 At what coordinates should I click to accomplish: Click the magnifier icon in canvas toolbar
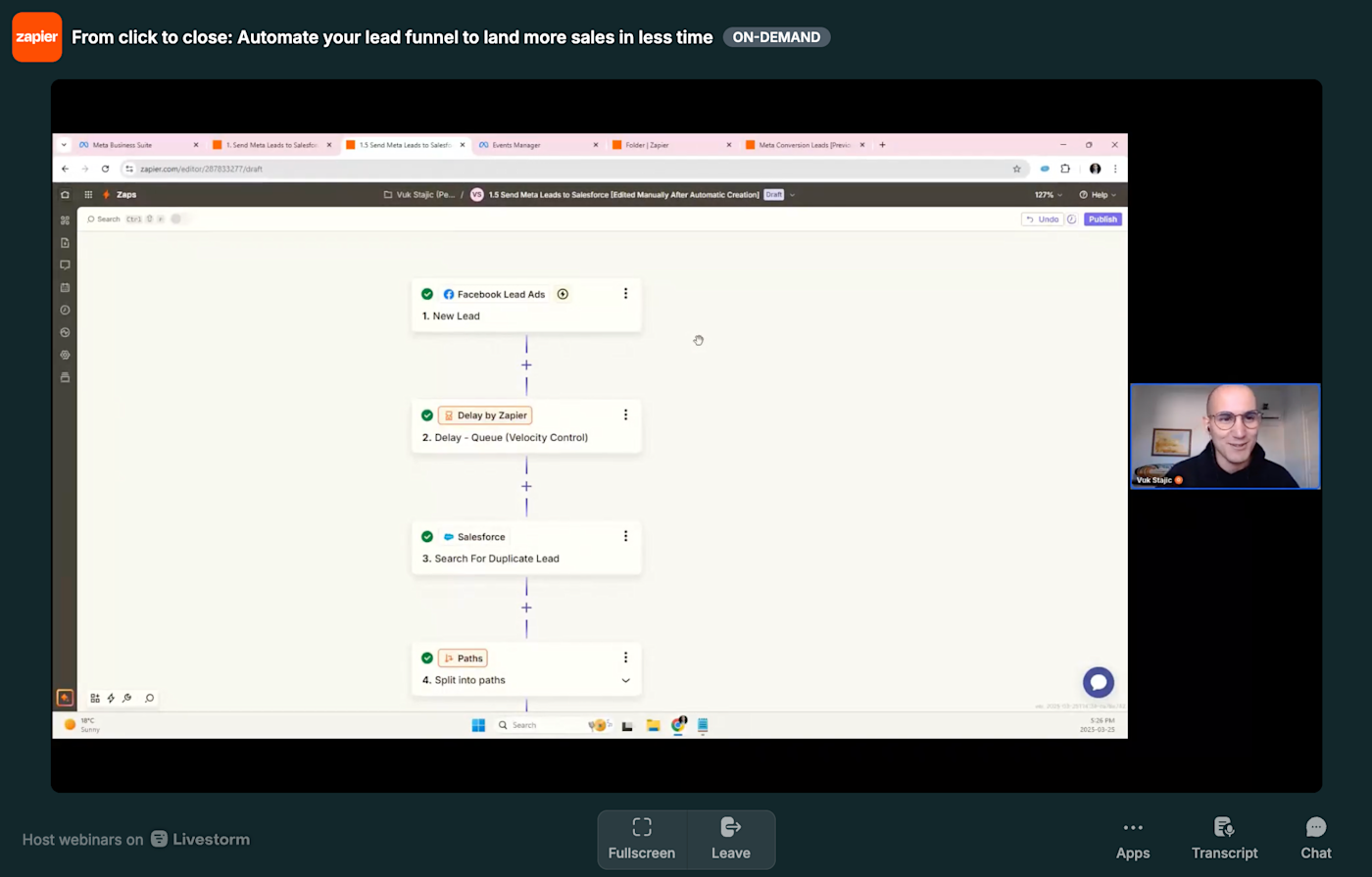coord(149,699)
